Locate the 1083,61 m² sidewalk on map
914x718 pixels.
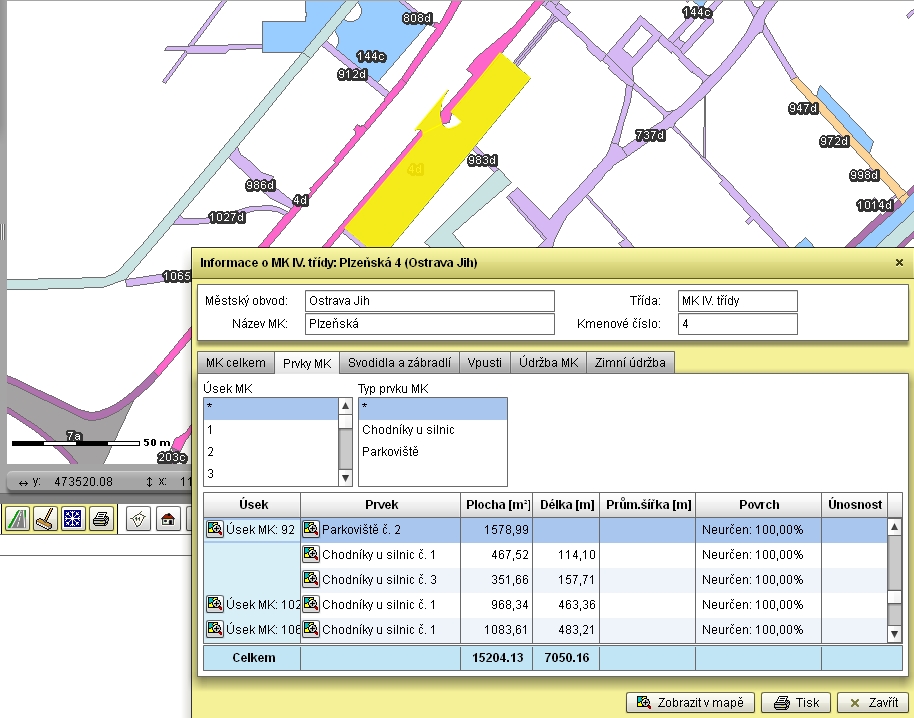pos(311,629)
